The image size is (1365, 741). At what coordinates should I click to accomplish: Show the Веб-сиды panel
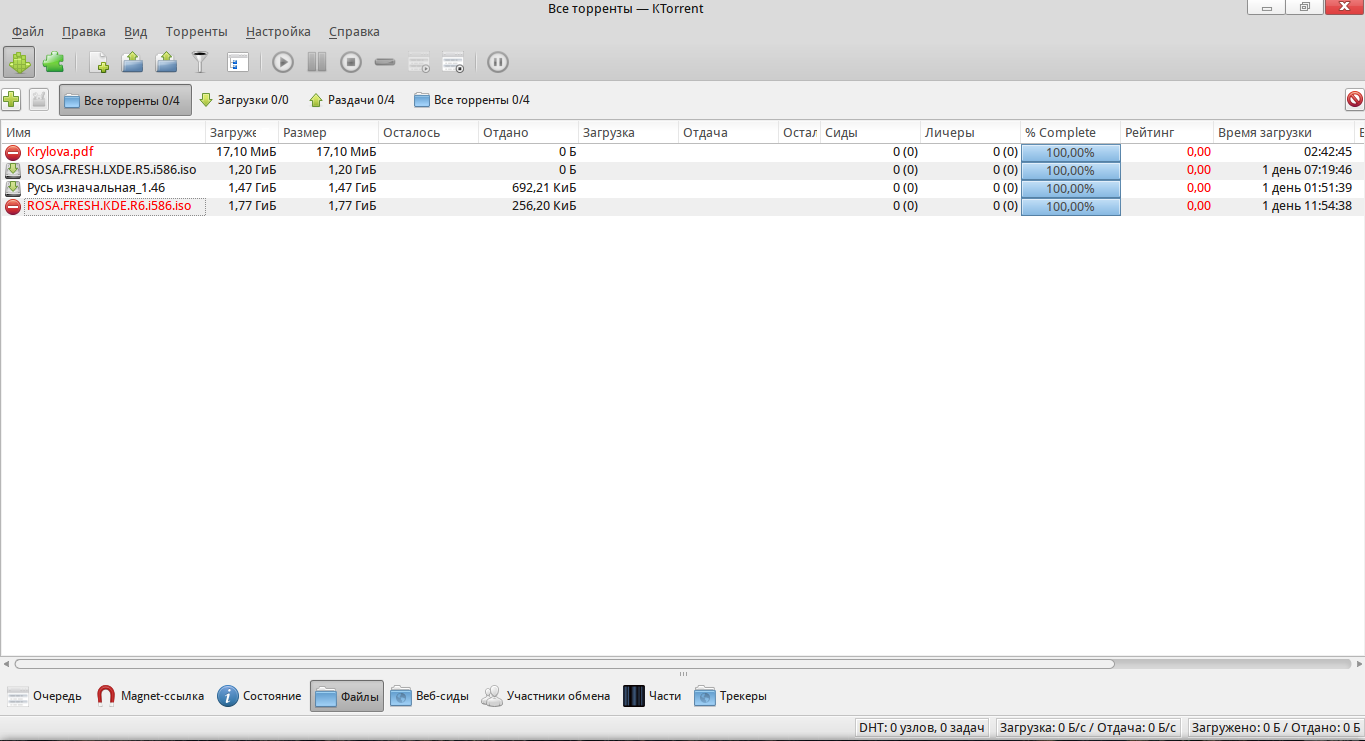(x=429, y=696)
